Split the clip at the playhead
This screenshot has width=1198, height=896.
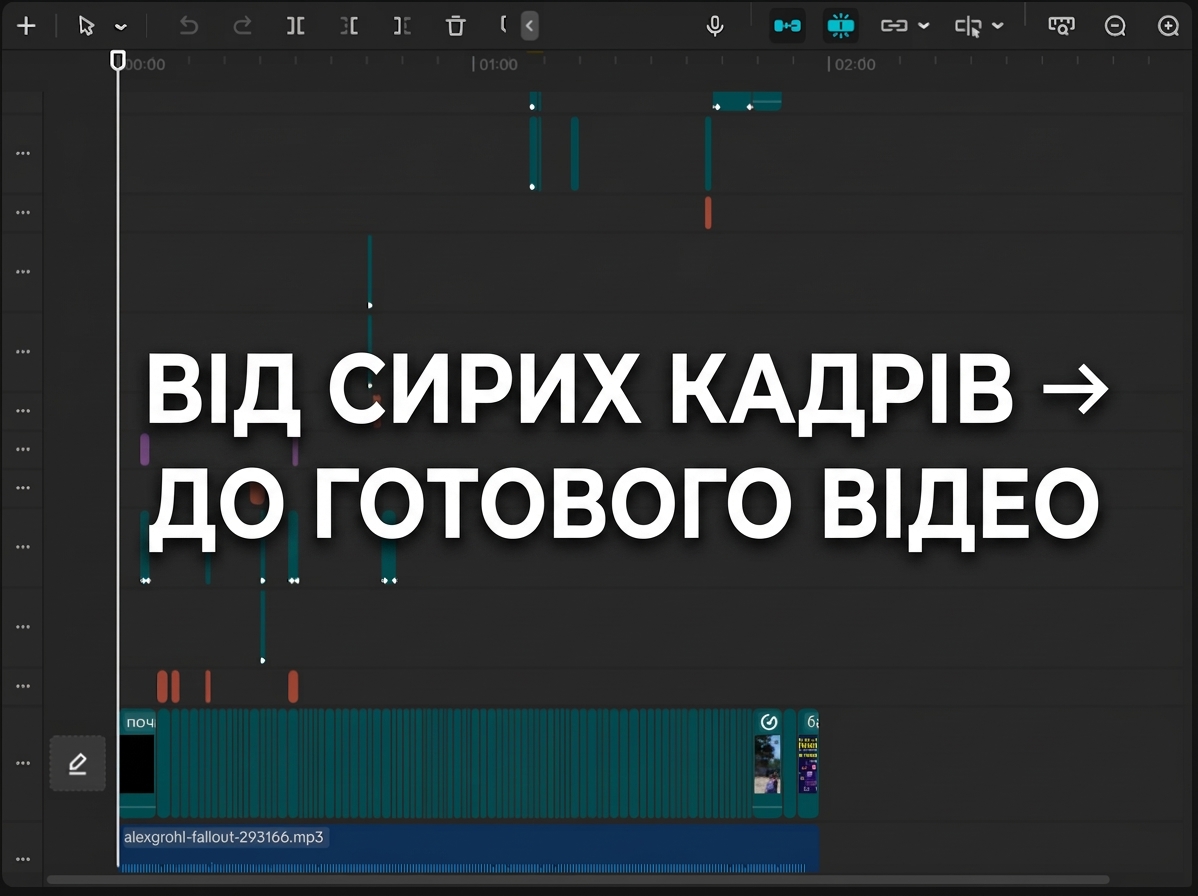tap(296, 26)
